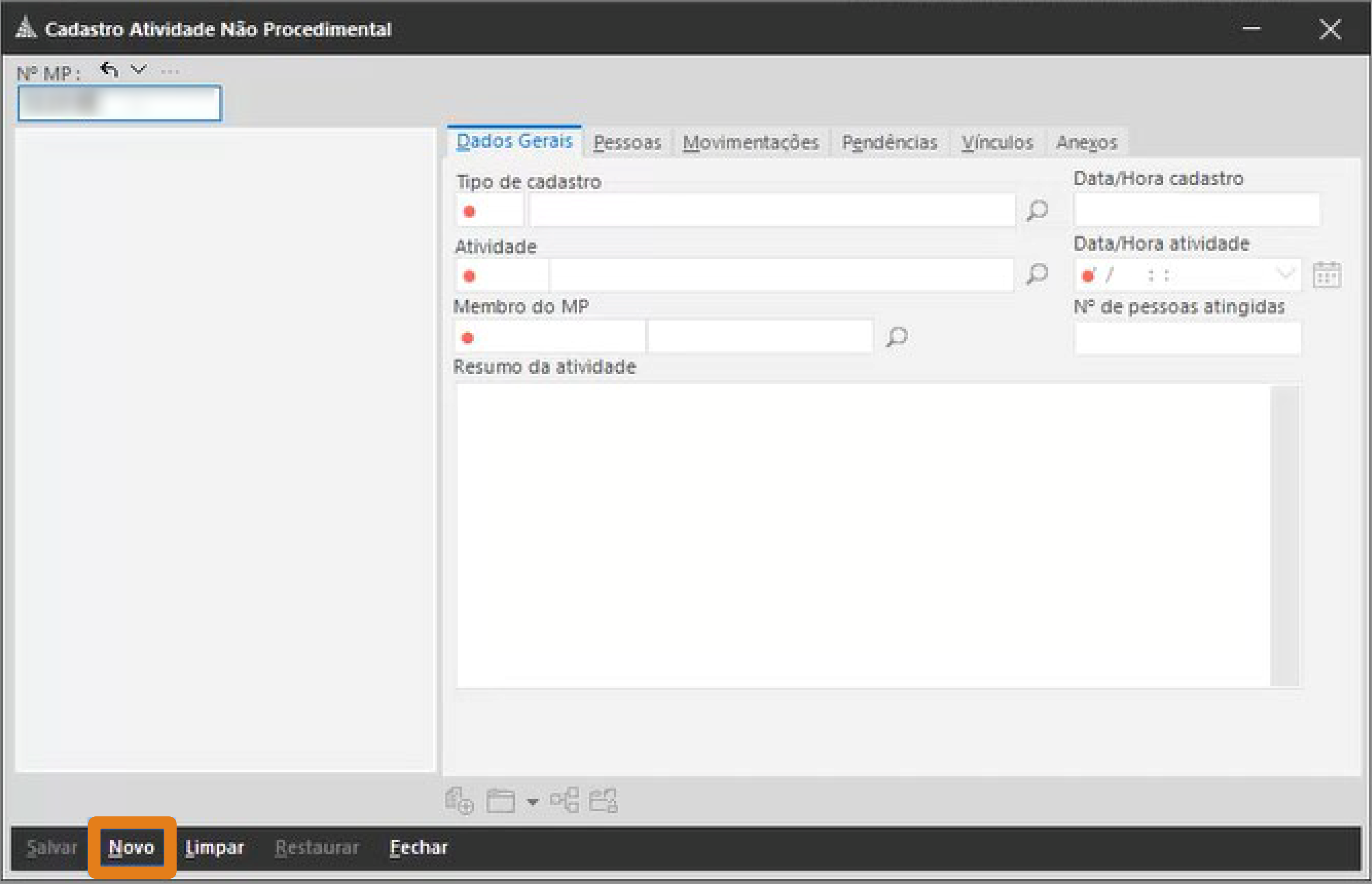1372x884 pixels.
Task: Click the undo arrow beside Nº MP
Action: coord(109,69)
